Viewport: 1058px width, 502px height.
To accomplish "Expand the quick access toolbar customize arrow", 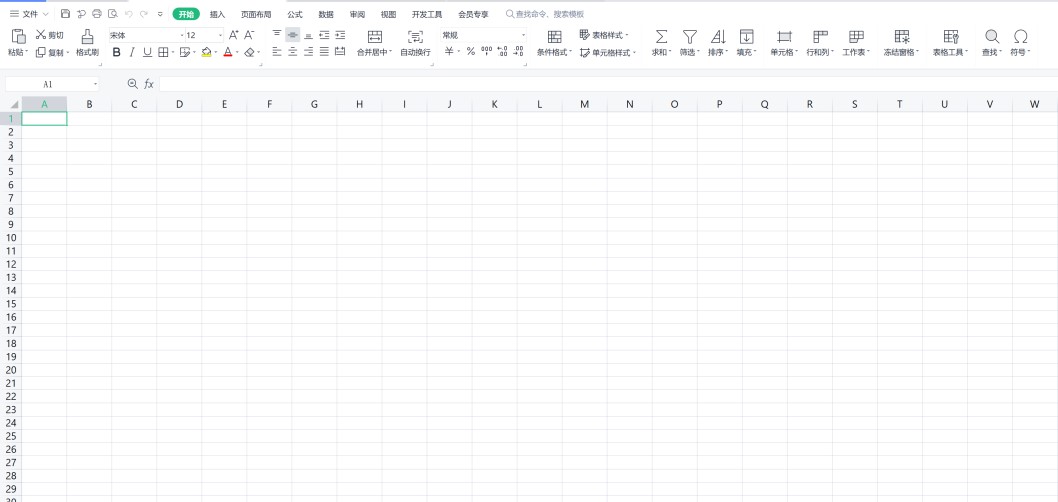I will [160, 13].
